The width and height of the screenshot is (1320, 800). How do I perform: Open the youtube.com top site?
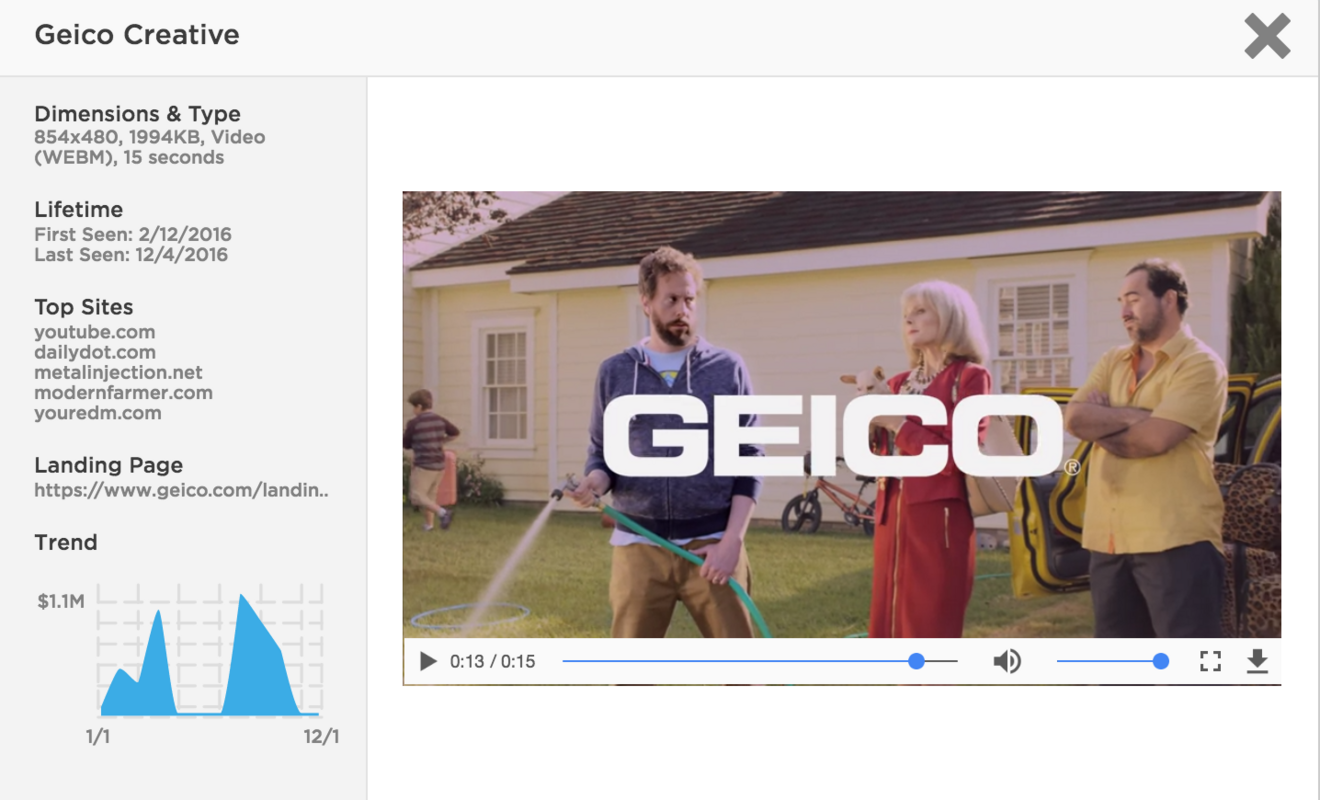click(94, 332)
